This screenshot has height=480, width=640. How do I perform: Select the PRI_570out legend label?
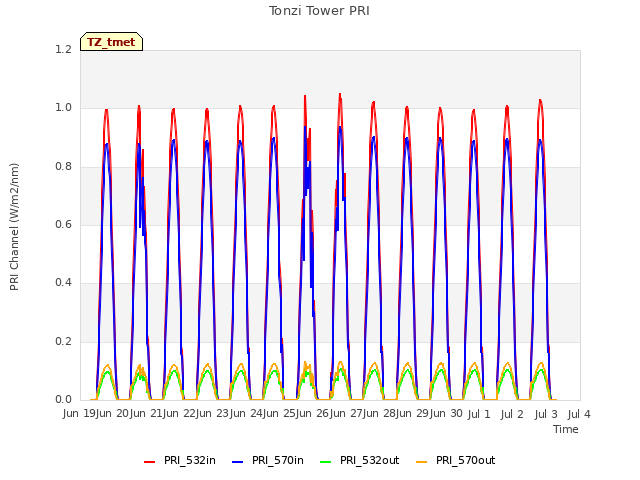coord(465,460)
